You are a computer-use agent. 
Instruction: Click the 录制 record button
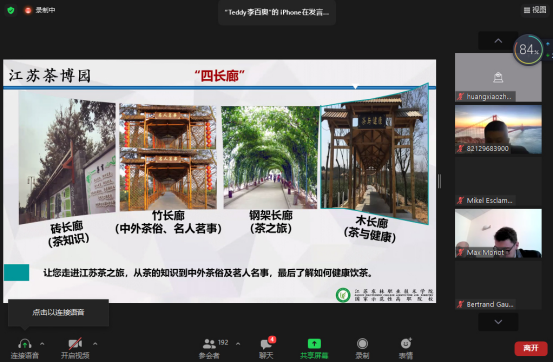(x=362, y=348)
